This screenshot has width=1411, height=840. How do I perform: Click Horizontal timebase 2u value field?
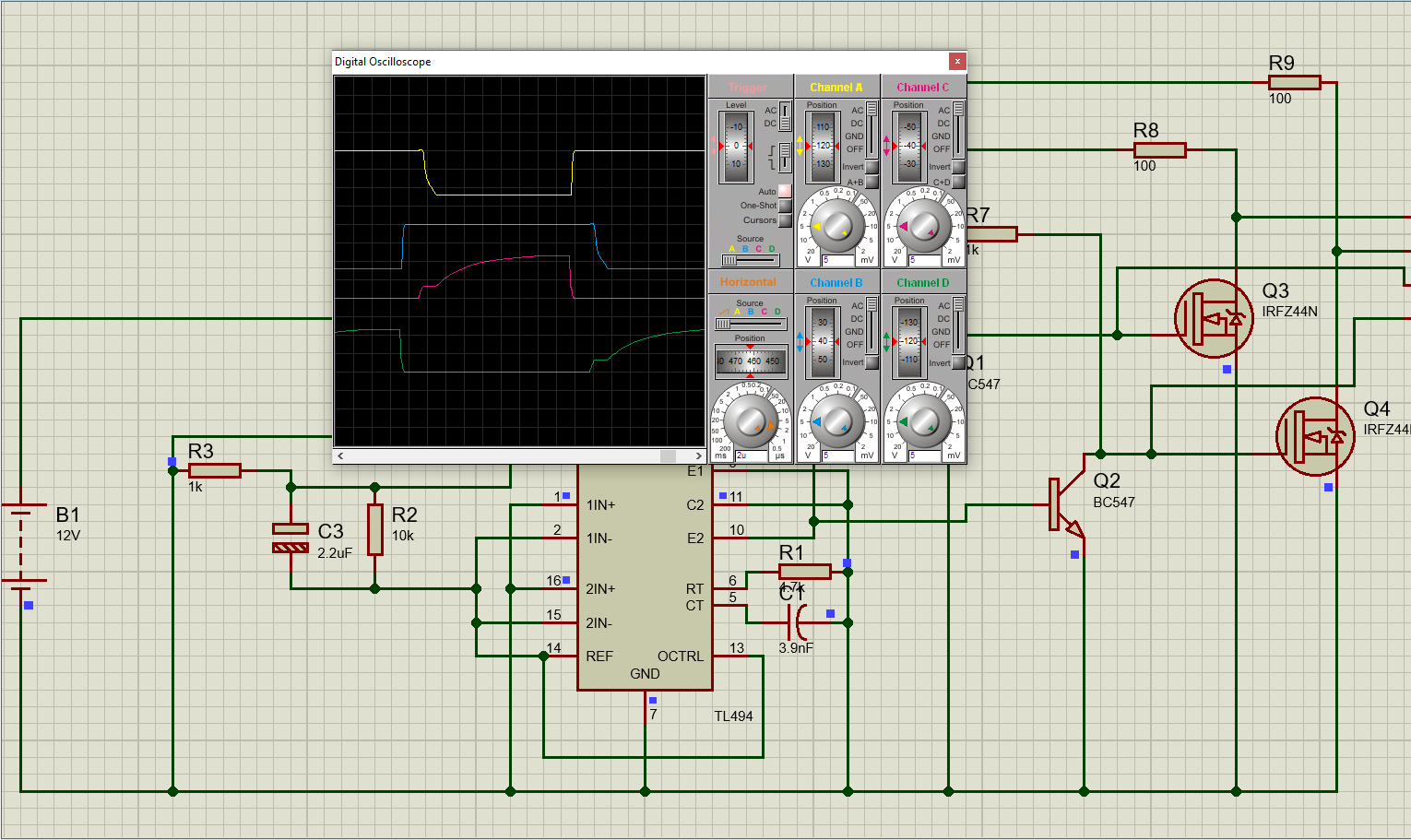click(752, 455)
